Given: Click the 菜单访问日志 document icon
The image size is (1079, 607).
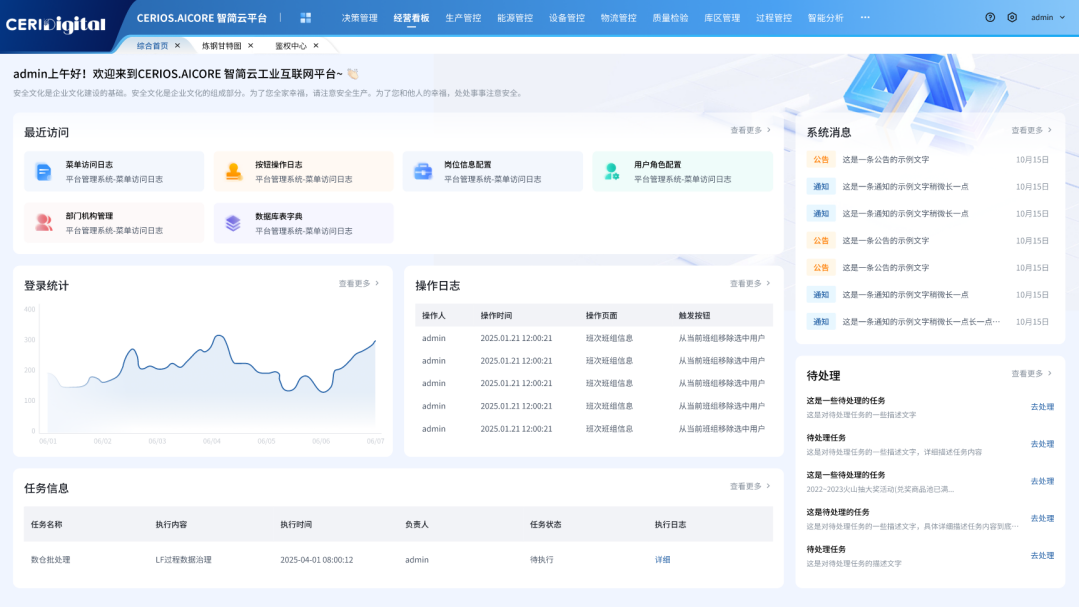Looking at the screenshot, I should pyautogui.click(x=44, y=171).
